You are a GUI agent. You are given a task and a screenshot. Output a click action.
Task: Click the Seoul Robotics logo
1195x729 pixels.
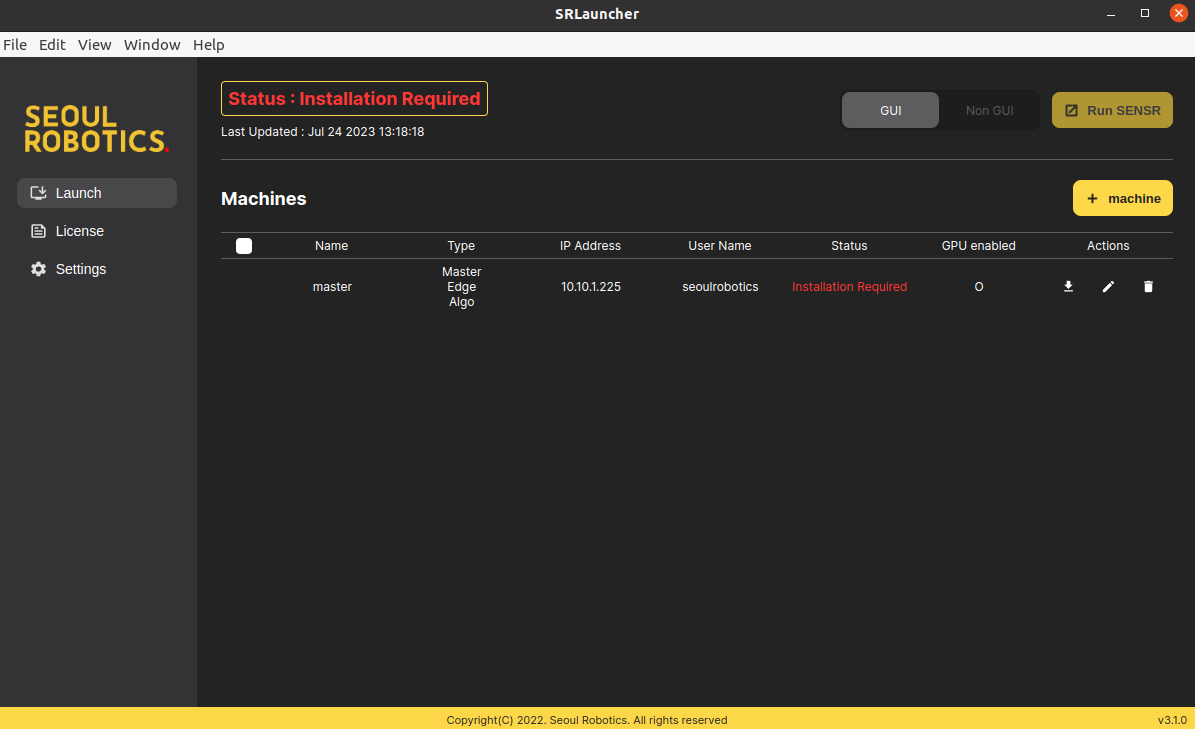(x=96, y=129)
